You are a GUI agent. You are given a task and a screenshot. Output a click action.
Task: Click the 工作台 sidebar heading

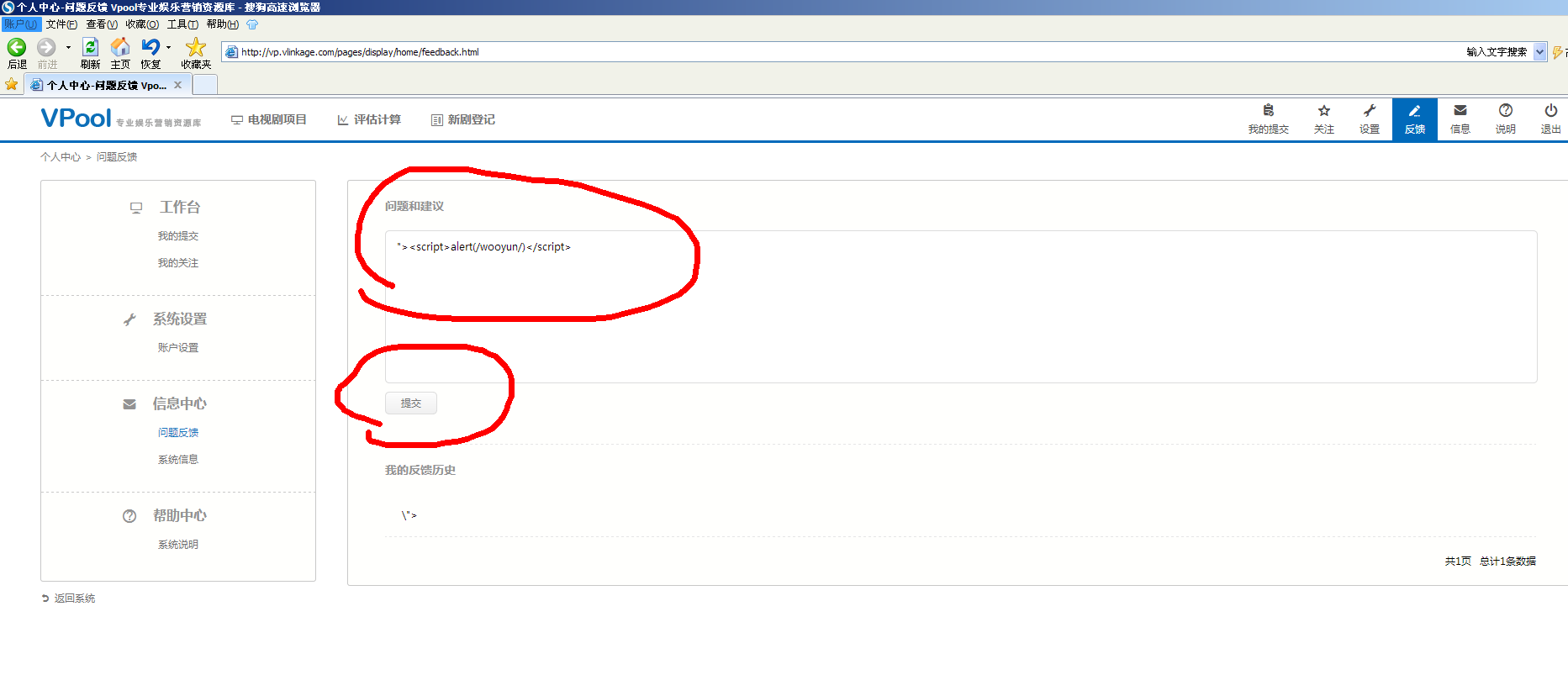click(180, 207)
